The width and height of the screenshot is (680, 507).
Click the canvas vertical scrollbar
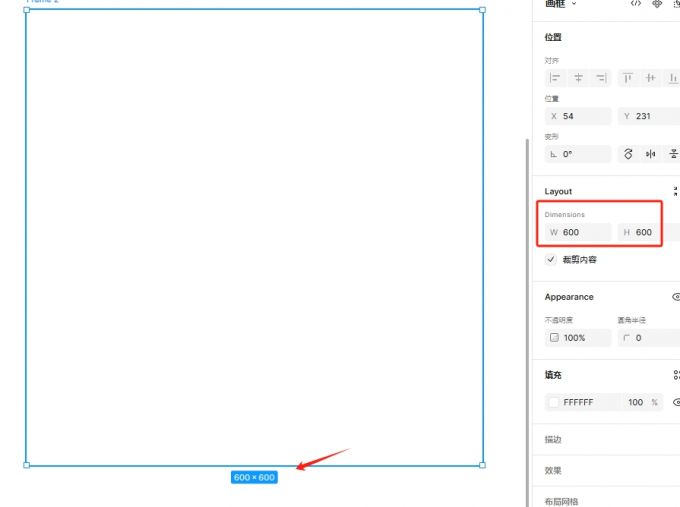coord(527,323)
